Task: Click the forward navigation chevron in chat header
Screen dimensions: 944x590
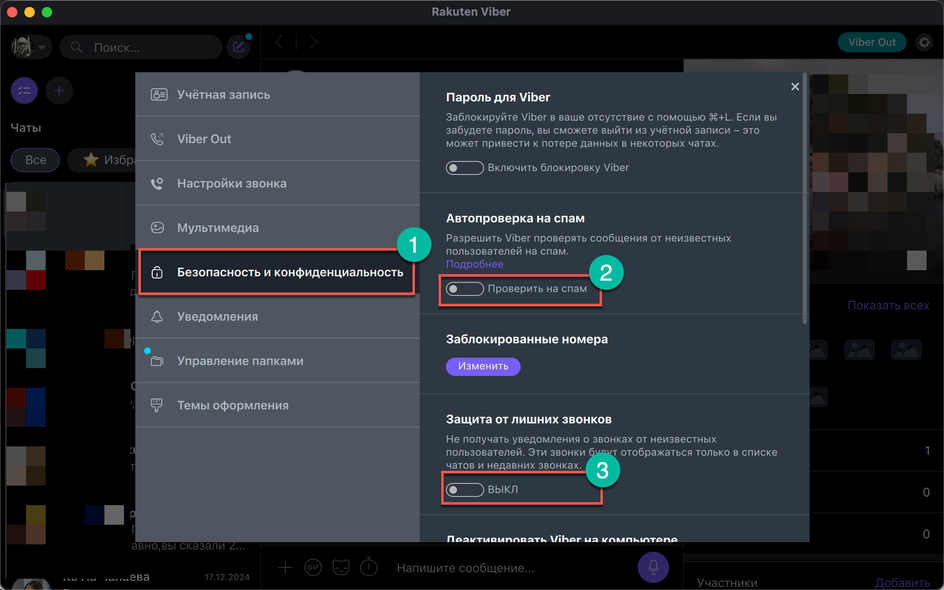Action: pos(313,42)
